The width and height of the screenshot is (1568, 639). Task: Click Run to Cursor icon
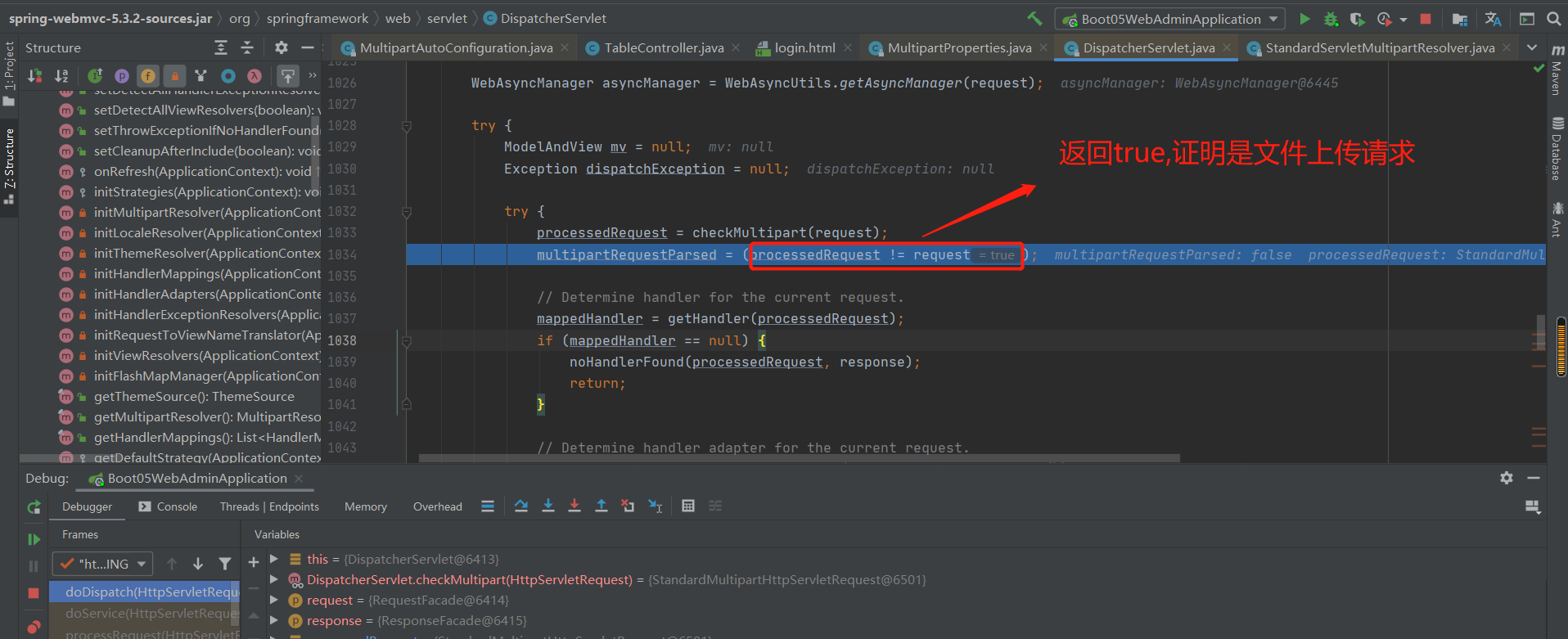pyautogui.click(x=655, y=506)
